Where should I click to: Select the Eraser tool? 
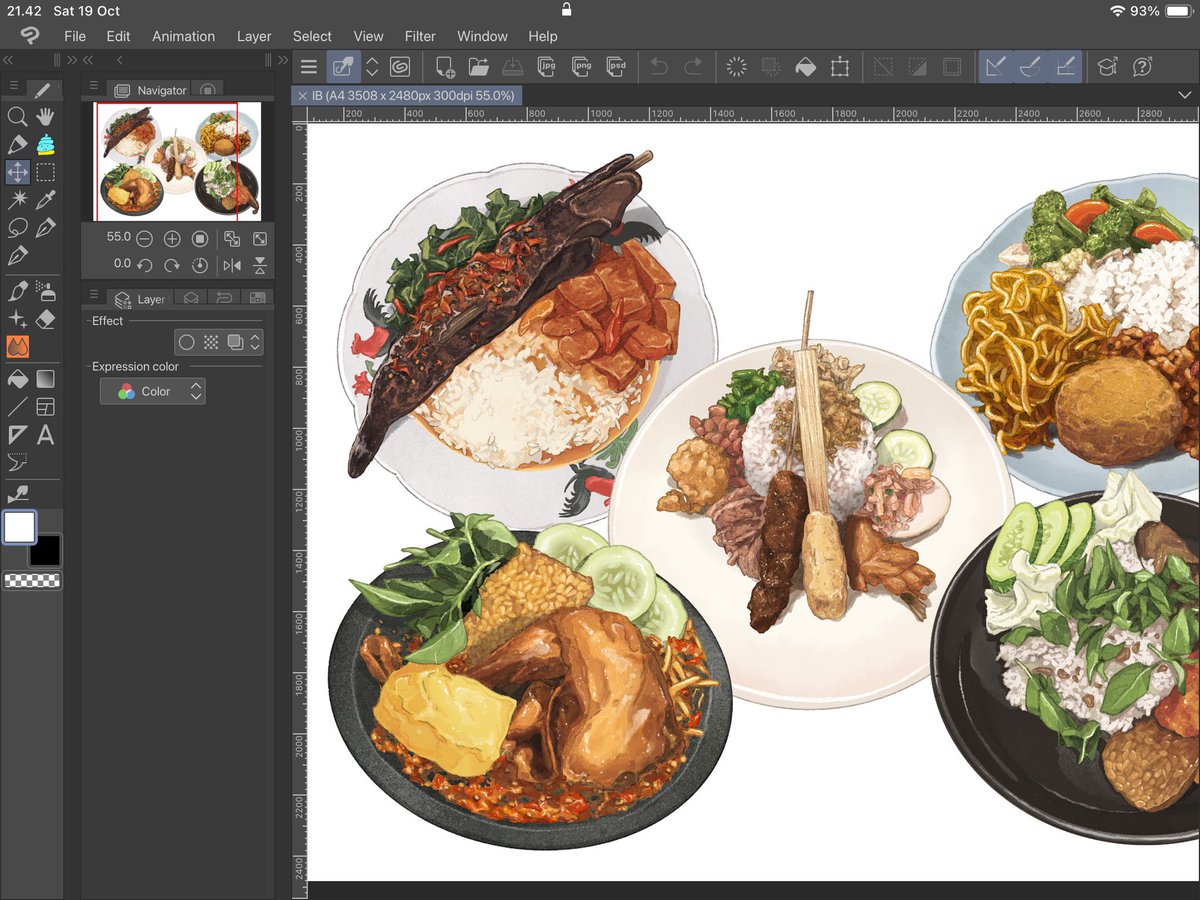point(45,319)
